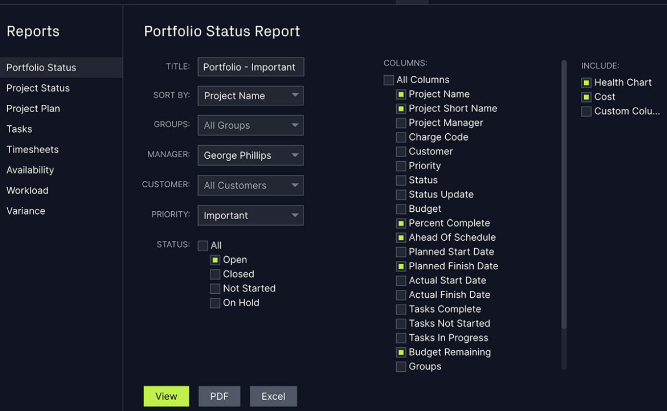
Task: Uncheck the Project Name column checkbox
Action: [401, 95]
